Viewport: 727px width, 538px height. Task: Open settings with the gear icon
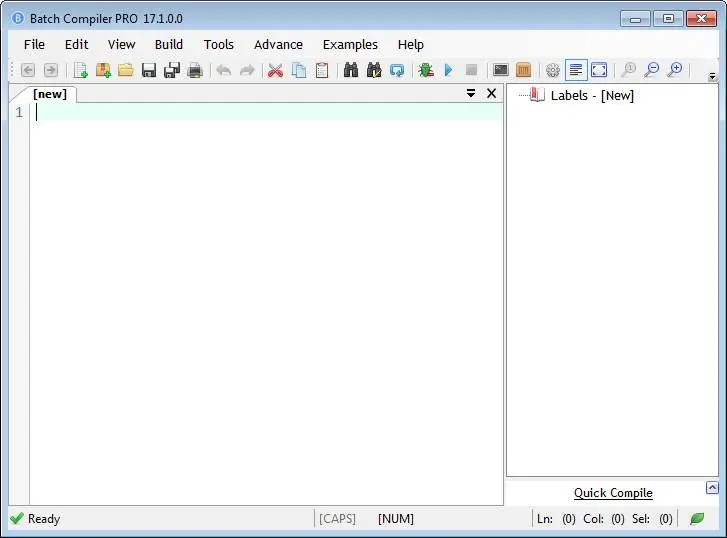553,70
